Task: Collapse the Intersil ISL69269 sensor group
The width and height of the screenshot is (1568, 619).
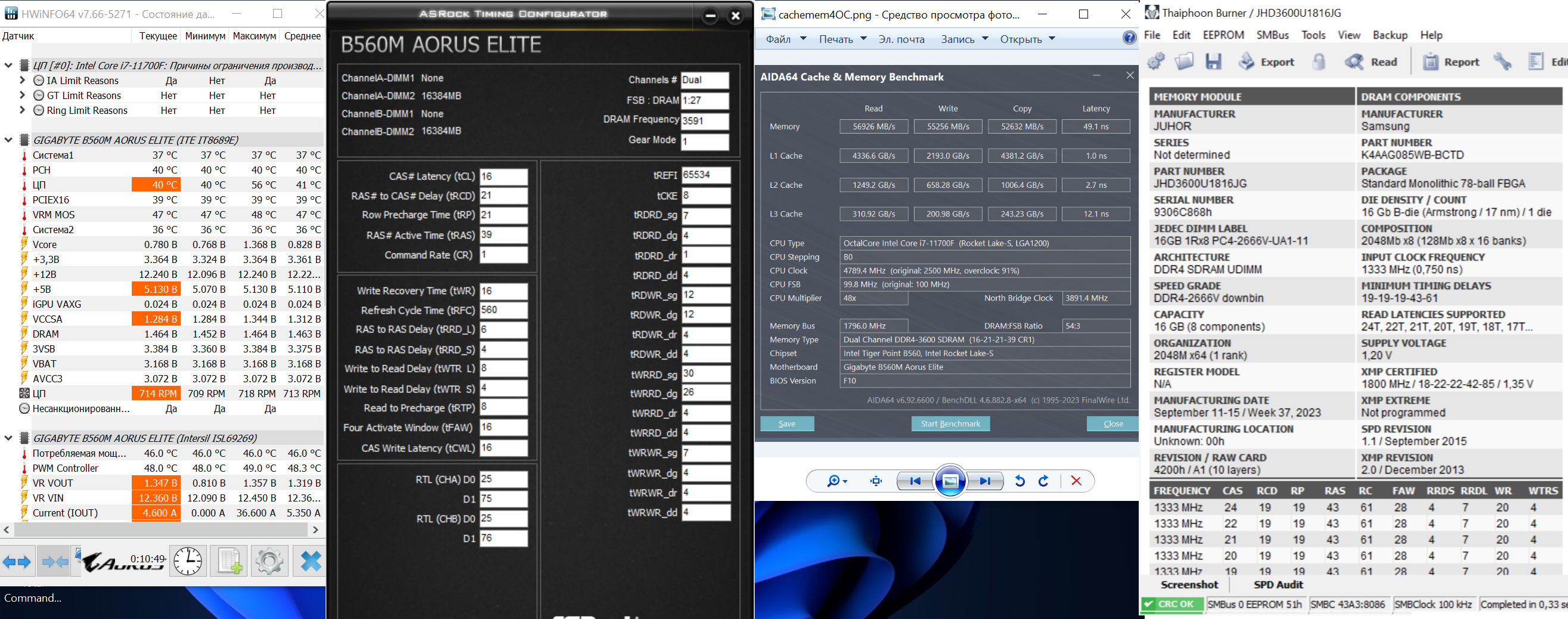Action: click(8, 438)
